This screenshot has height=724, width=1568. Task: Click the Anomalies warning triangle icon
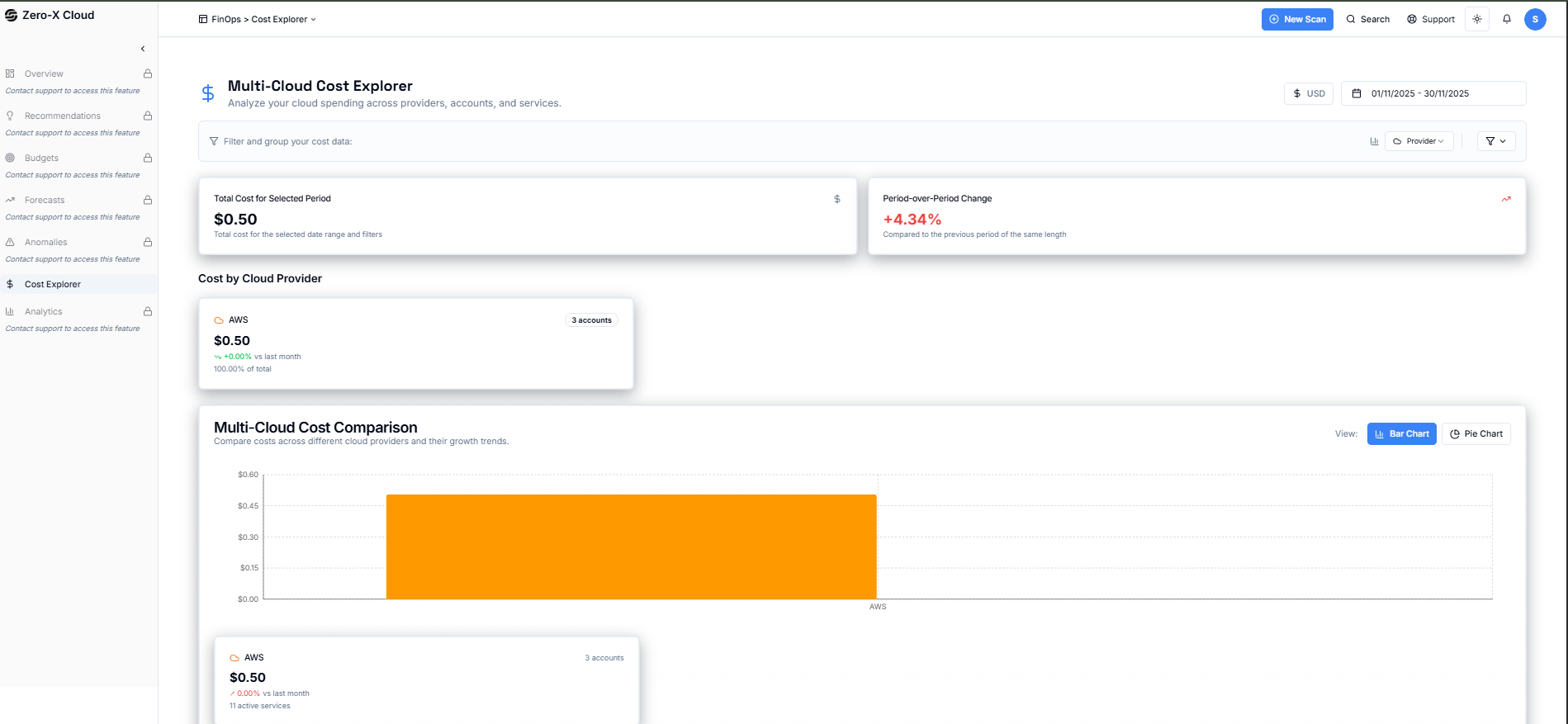tap(10, 242)
